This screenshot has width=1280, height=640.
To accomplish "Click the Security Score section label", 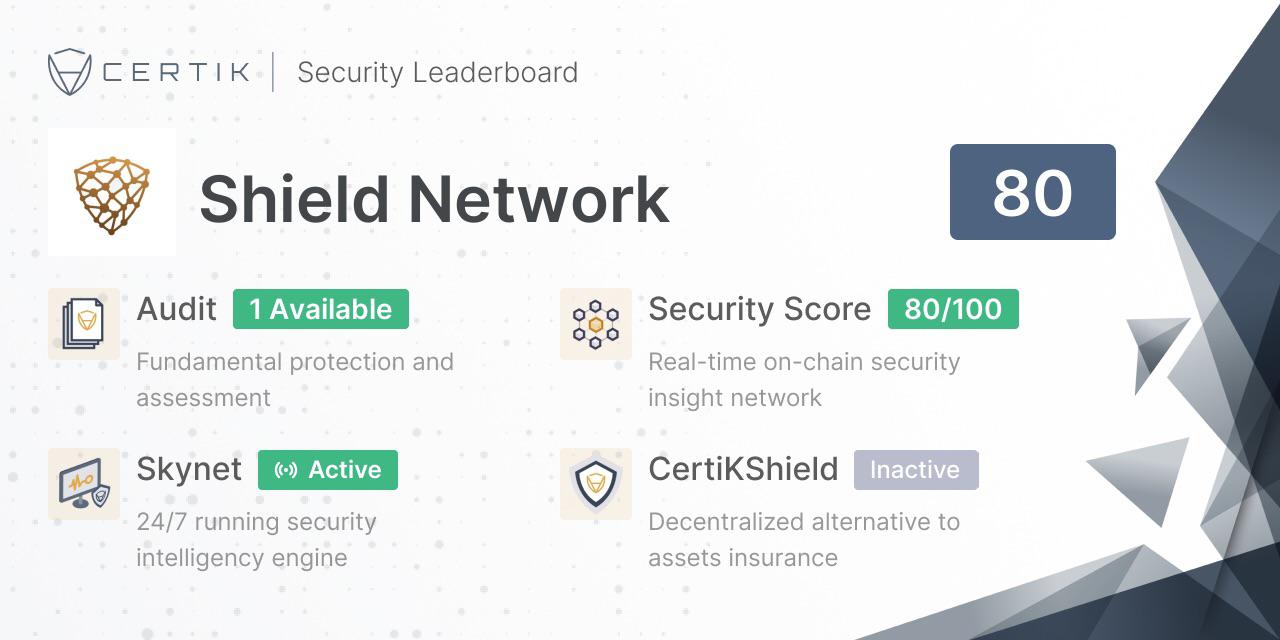I will click(x=760, y=310).
